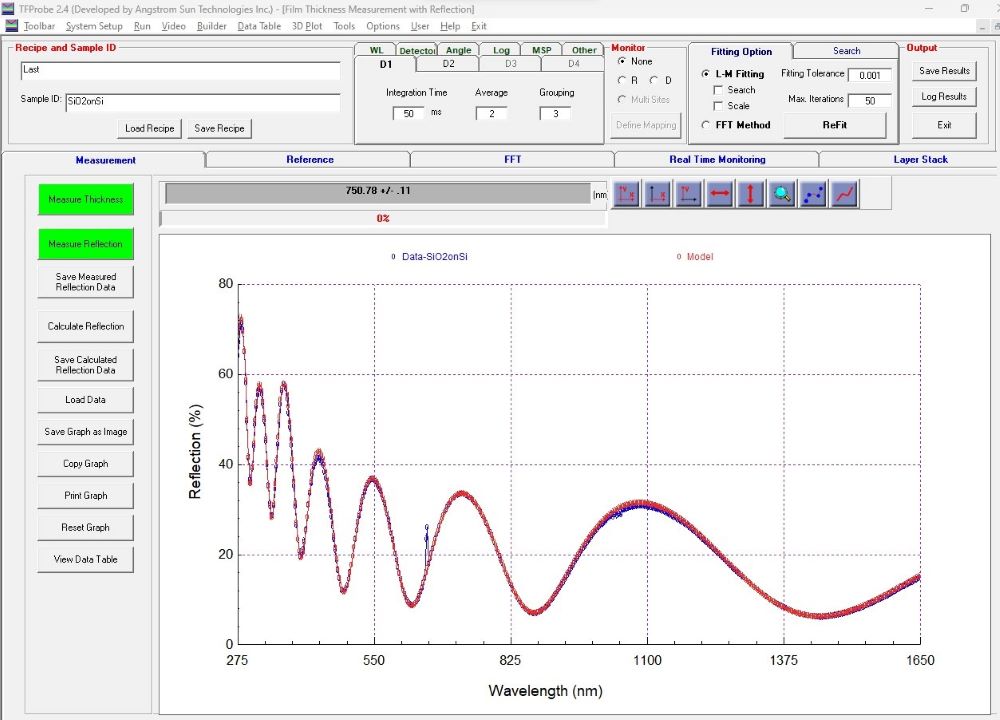The width and height of the screenshot is (1000, 720).
Task: Switch to the FFT tab
Action: pos(512,159)
